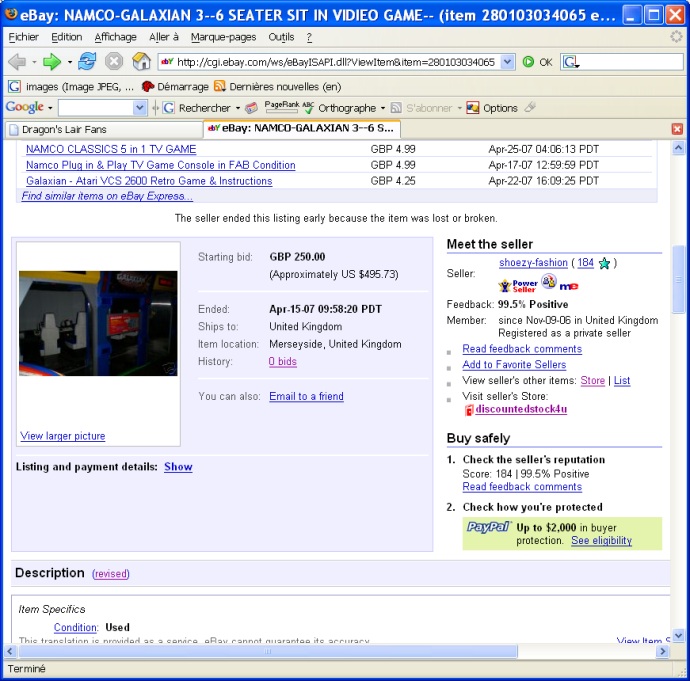Viewport: 690px width, 681px height.
Task: Click the S'abonner feed icon
Action: point(396,108)
